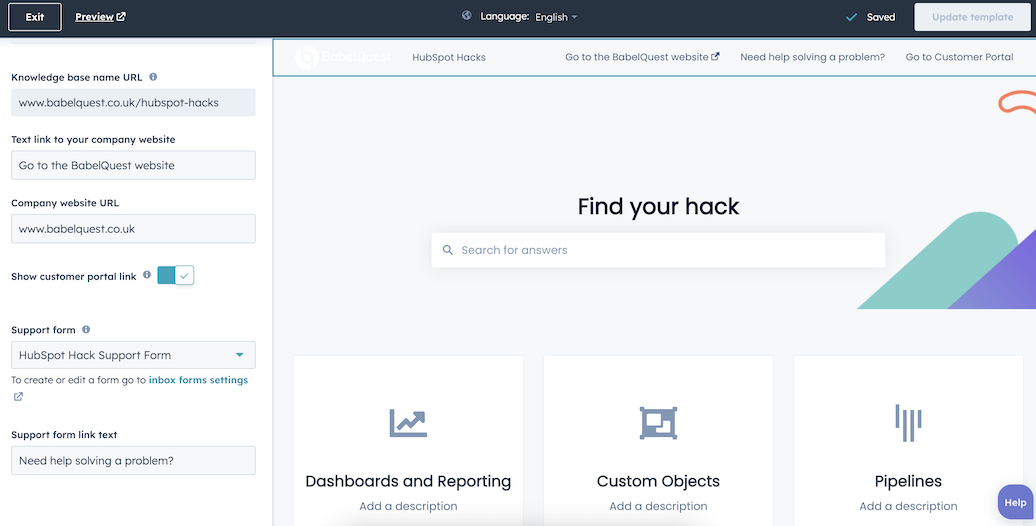Click the external-link icon beside Preview

tap(121, 17)
